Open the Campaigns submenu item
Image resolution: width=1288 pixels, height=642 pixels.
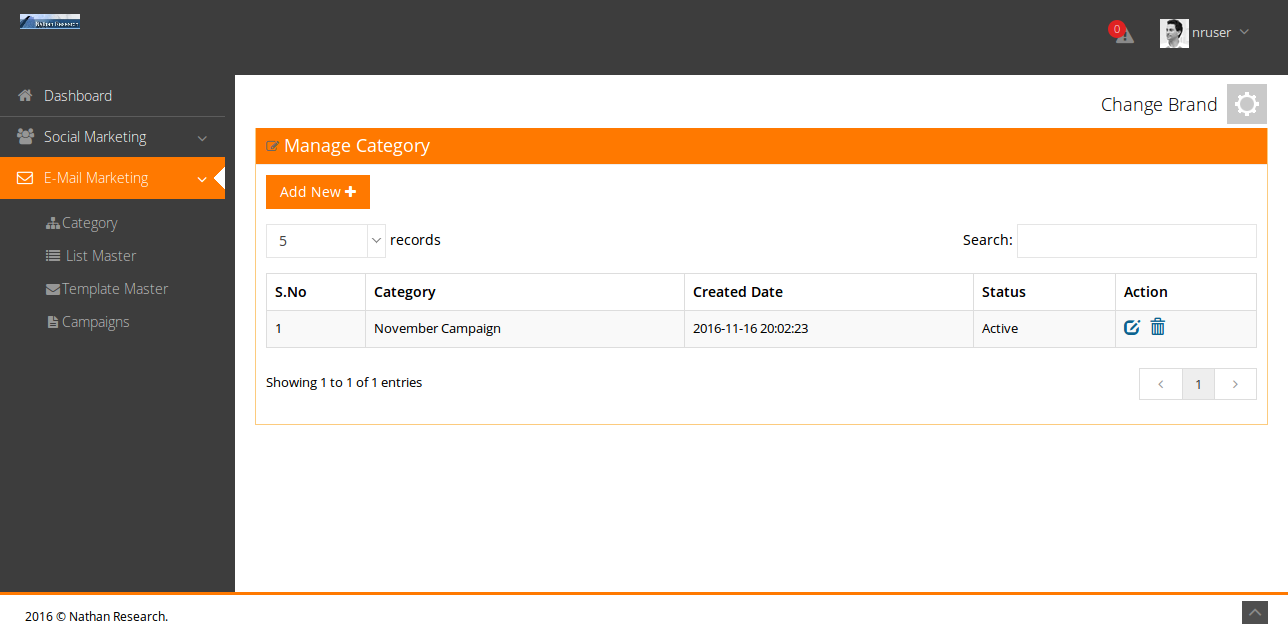point(95,322)
